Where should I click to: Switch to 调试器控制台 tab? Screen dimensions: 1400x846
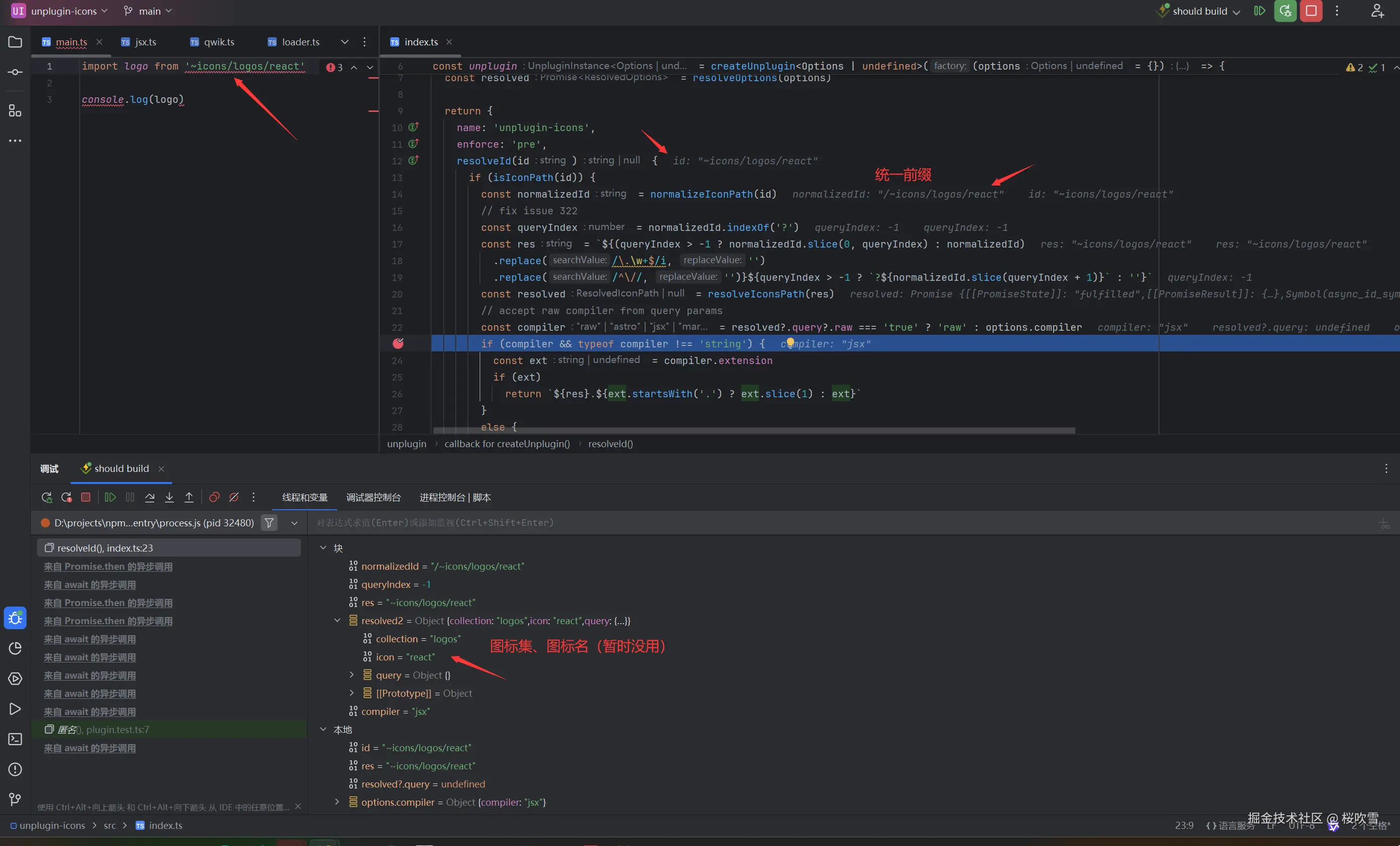click(x=373, y=497)
